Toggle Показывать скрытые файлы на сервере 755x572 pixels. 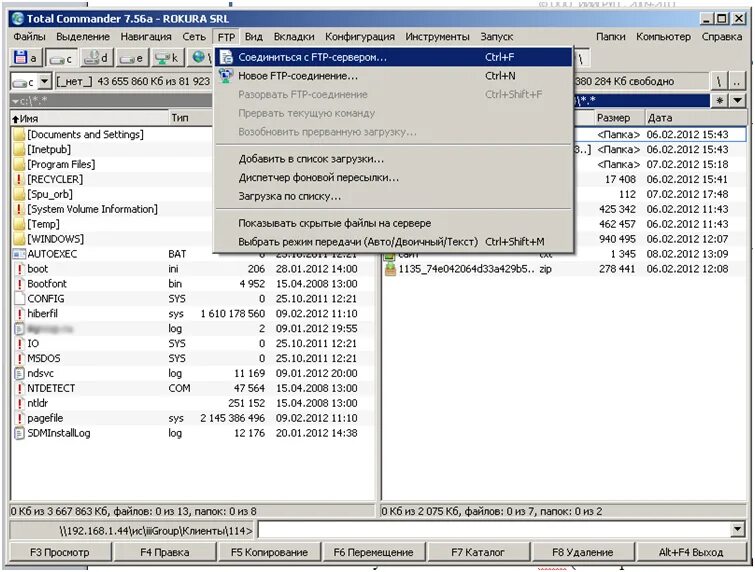click(393, 223)
